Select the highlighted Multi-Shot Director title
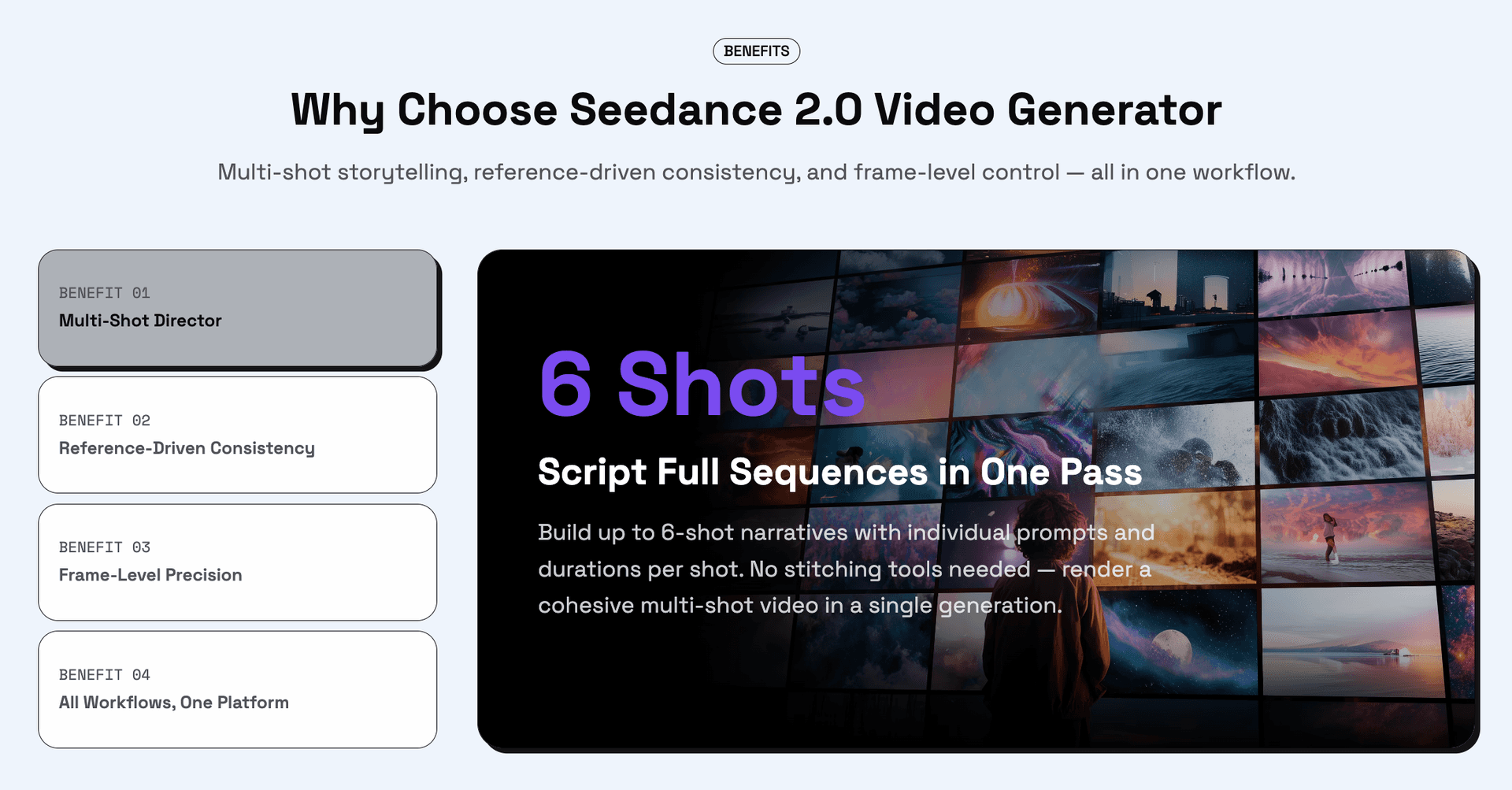The height and width of the screenshot is (790, 1512). coord(141,321)
